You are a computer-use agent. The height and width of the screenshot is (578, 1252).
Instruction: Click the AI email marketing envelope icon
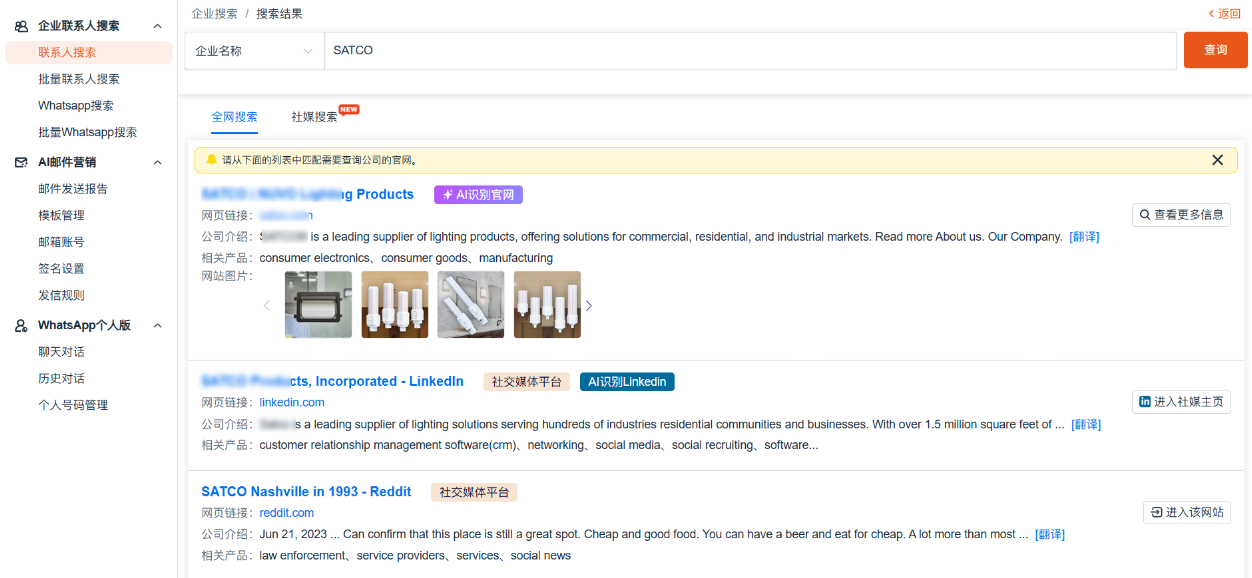[21, 162]
